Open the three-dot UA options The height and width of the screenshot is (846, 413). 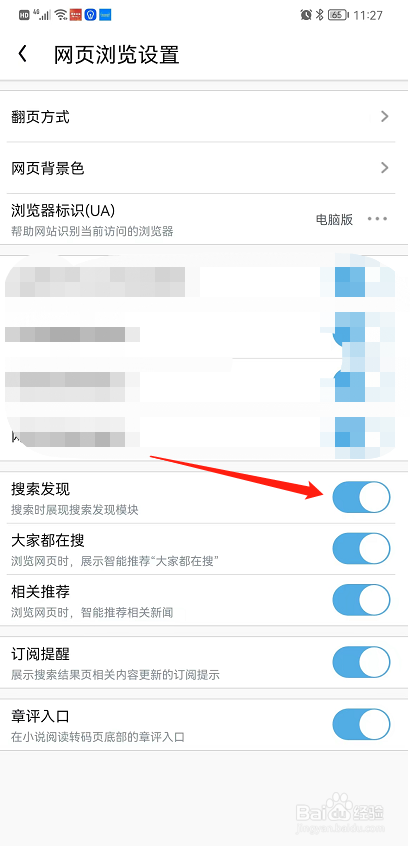point(377,219)
